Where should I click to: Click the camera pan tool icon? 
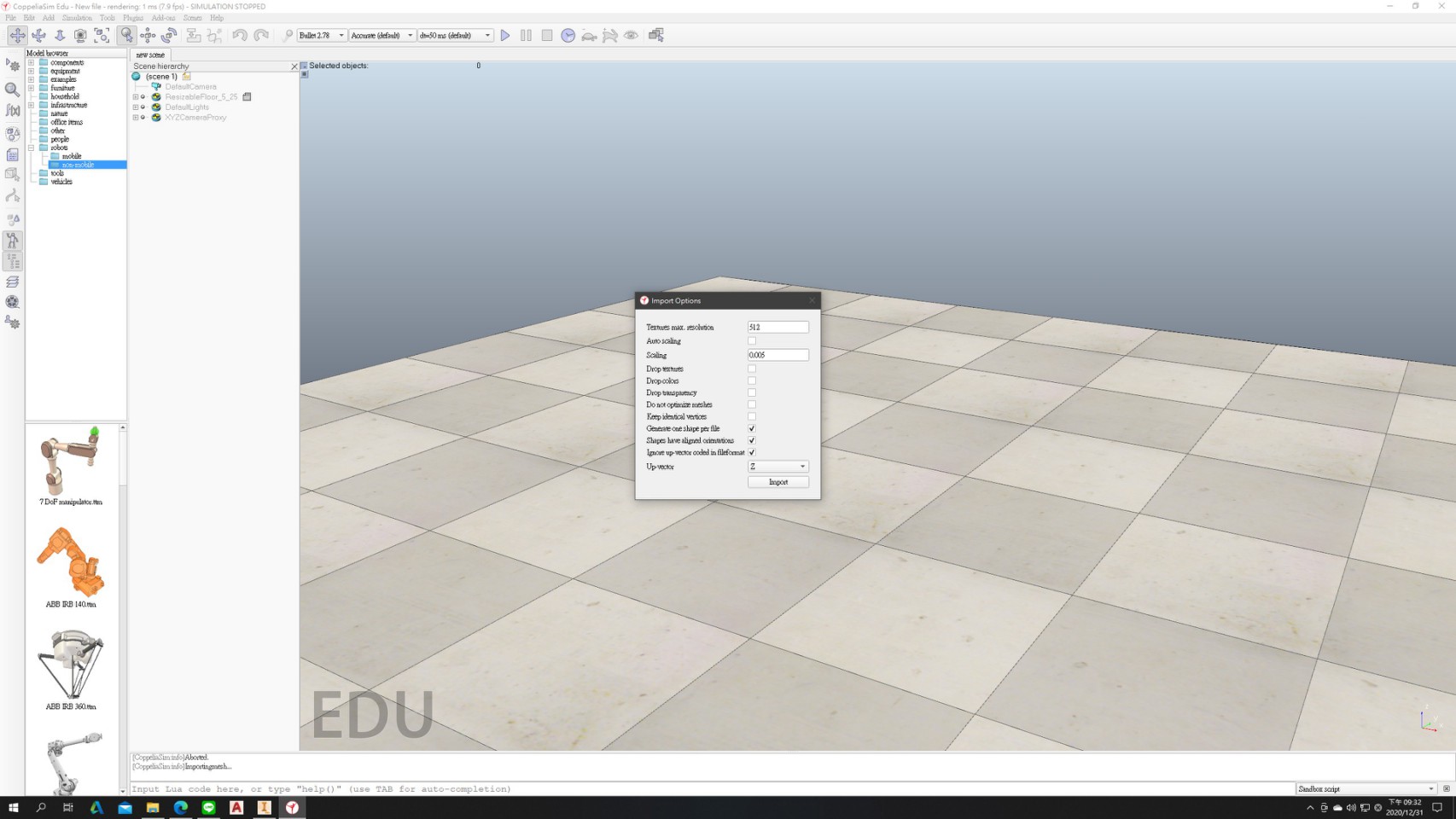point(17,35)
